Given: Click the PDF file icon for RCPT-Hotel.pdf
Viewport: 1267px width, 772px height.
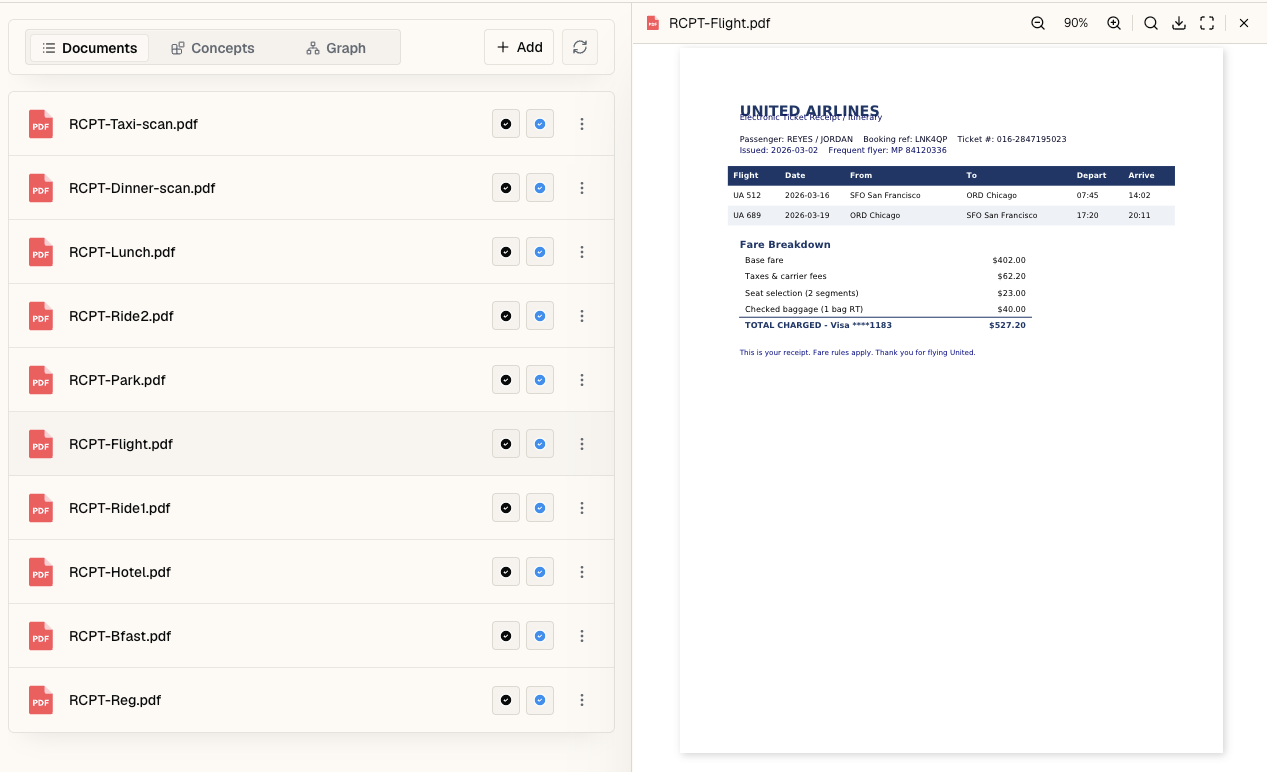Looking at the screenshot, I should 41,572.
